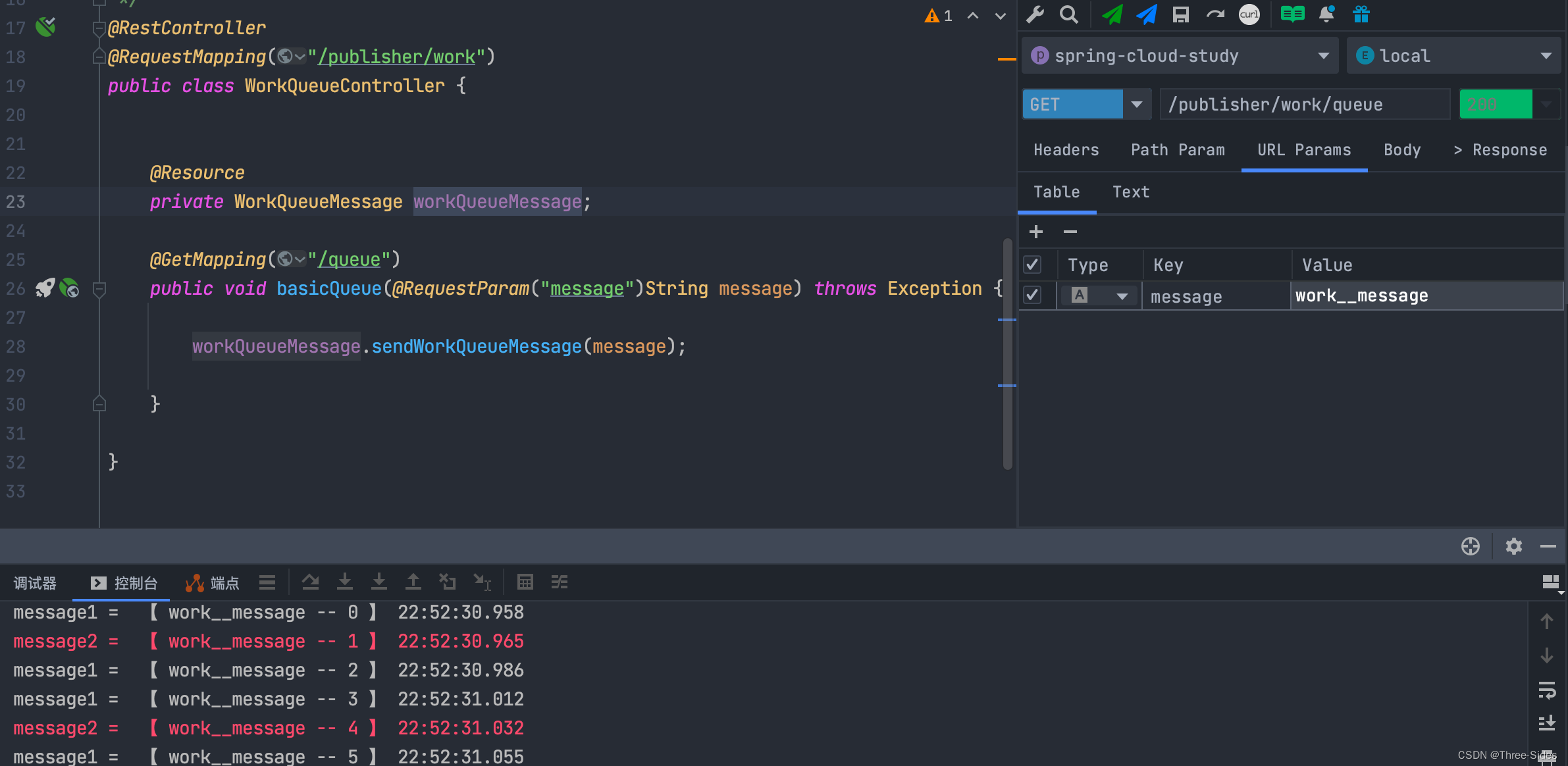The height and width of the screenshot is (766, 1568).
Task: Send request with blue paper plane
Action: [x=1147, y=14]
